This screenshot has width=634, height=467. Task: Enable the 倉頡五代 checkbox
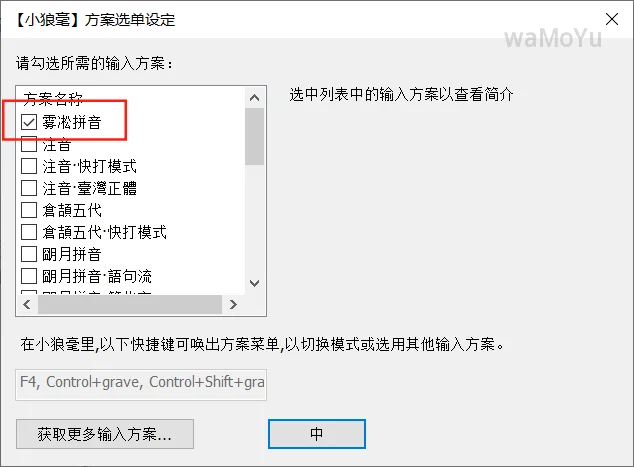pyautogui.click(x=29, y=210)
